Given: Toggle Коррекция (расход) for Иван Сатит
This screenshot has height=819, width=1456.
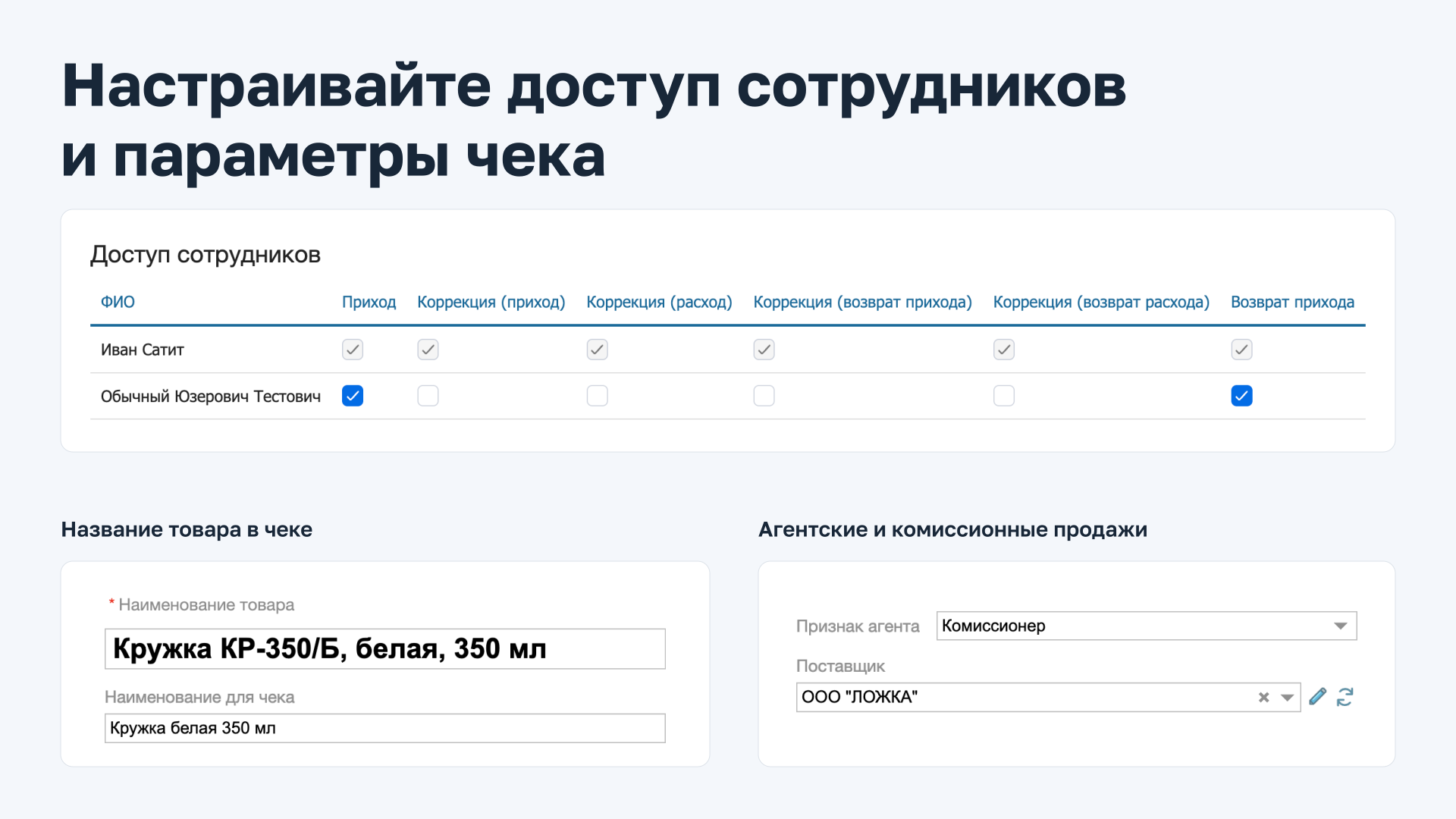Looking at the screenshot, I should (x=597, y=350).
